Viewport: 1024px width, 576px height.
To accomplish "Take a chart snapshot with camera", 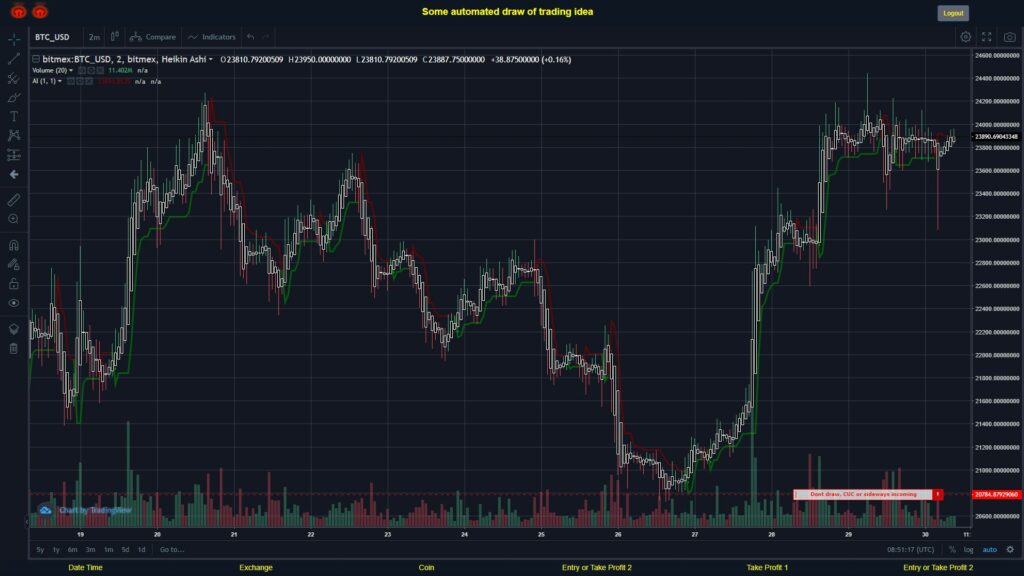I will (x=1010, y=37).
